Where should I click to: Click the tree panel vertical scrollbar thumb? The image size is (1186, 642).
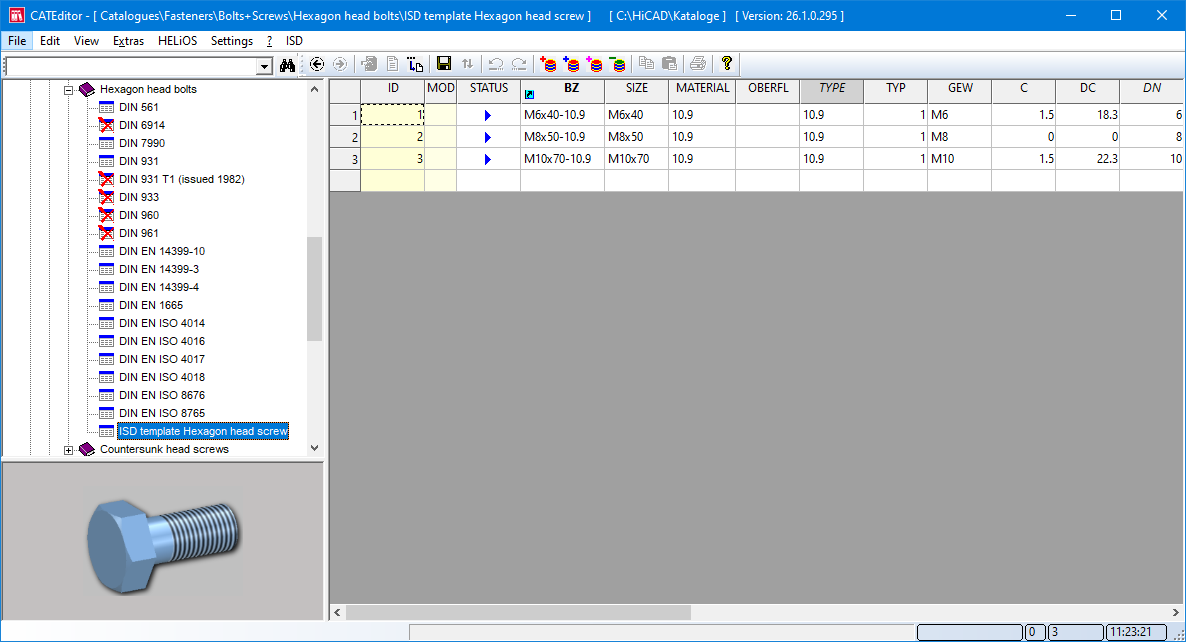tap(315, 289)
